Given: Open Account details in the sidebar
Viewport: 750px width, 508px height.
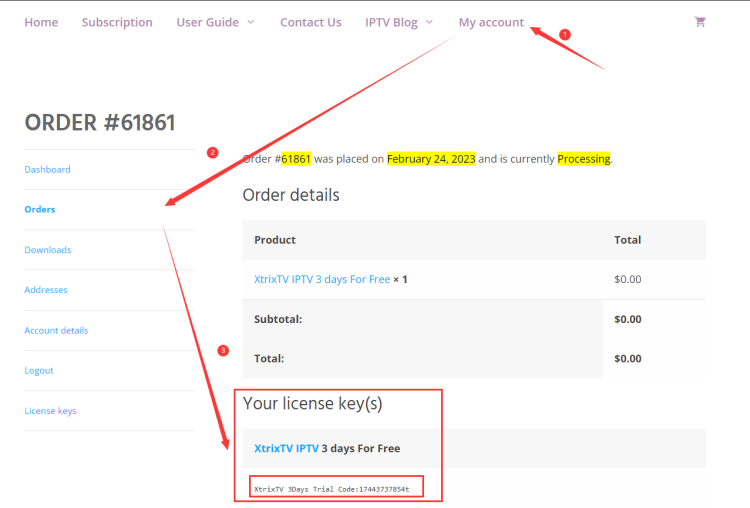Looking at the screenshot, I should [56, 331].
